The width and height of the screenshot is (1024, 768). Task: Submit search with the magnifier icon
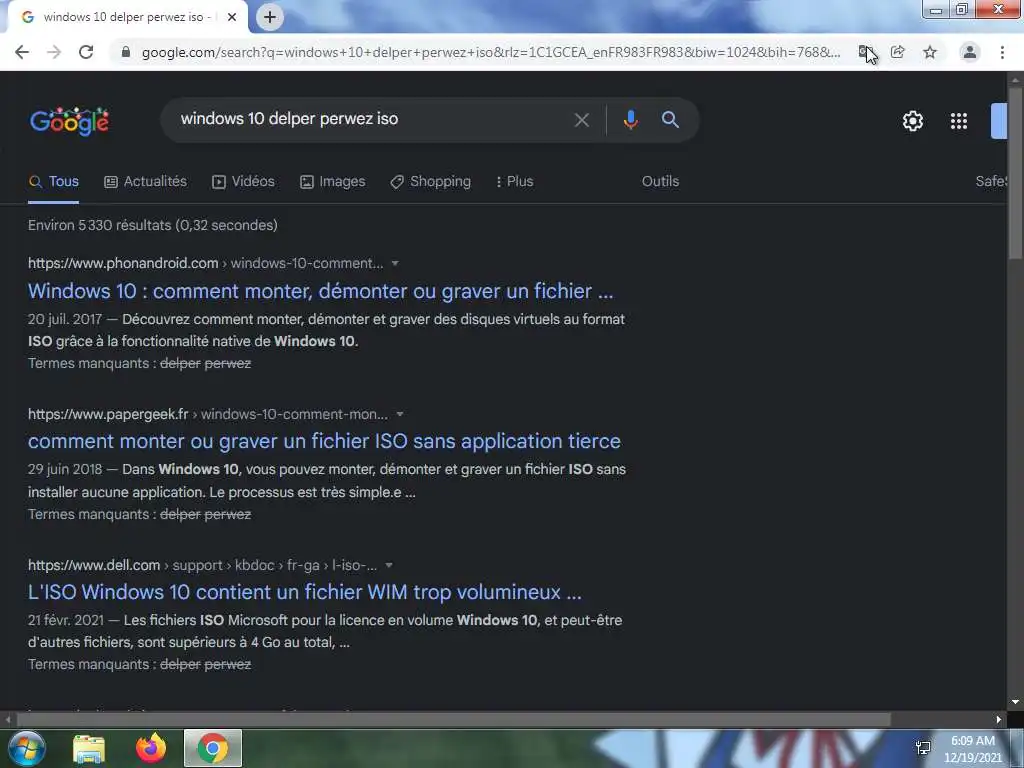point(670,120)
